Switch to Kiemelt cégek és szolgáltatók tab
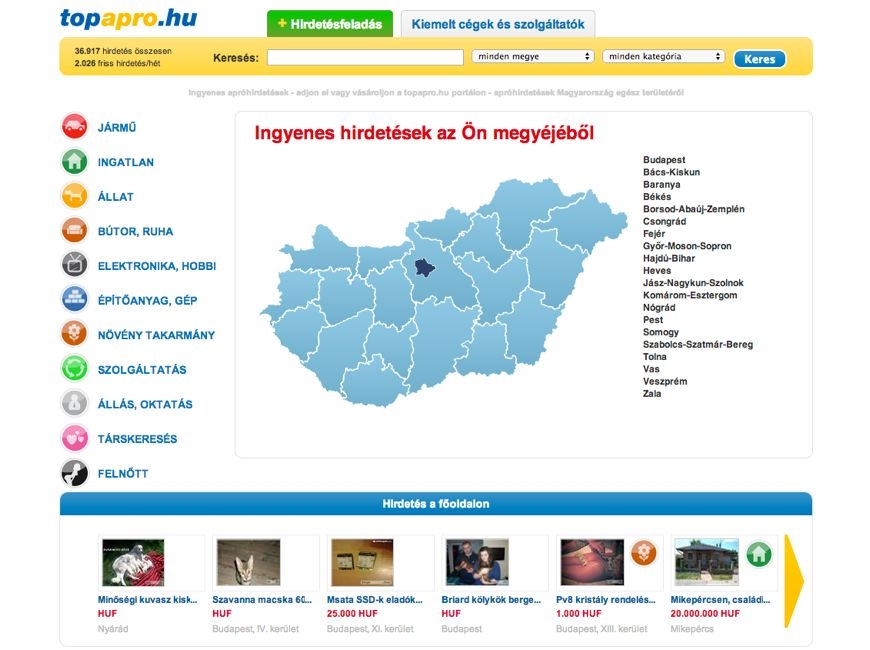The height and width of the screenshot is (650, 870). pyautogui.click(x=498, y=24)
